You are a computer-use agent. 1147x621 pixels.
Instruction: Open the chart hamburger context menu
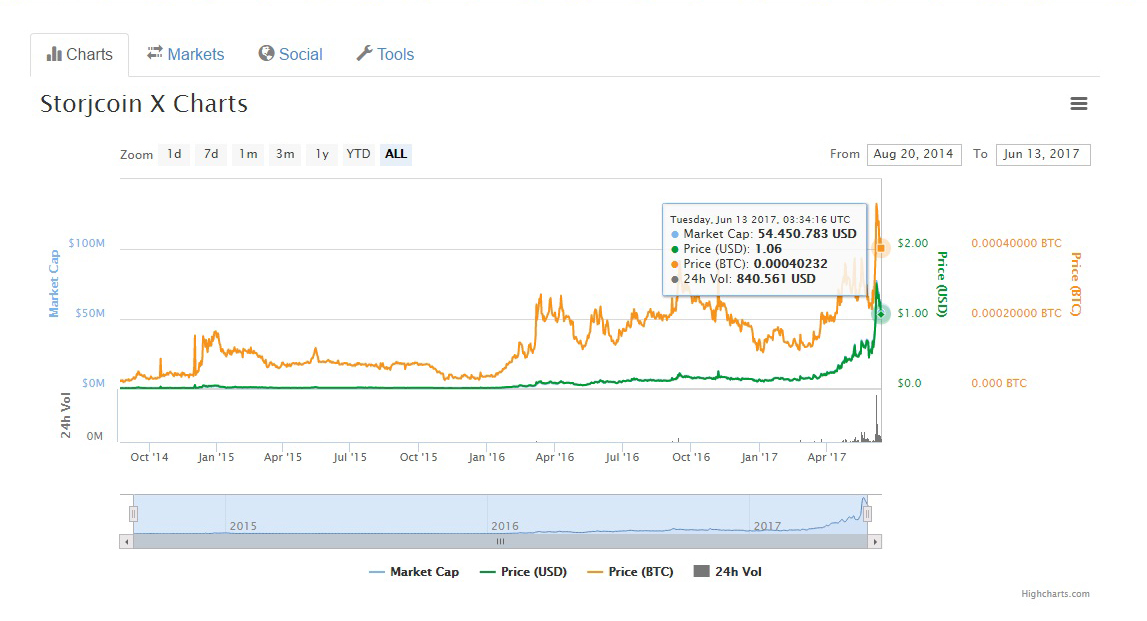(x=1078, y=104)
